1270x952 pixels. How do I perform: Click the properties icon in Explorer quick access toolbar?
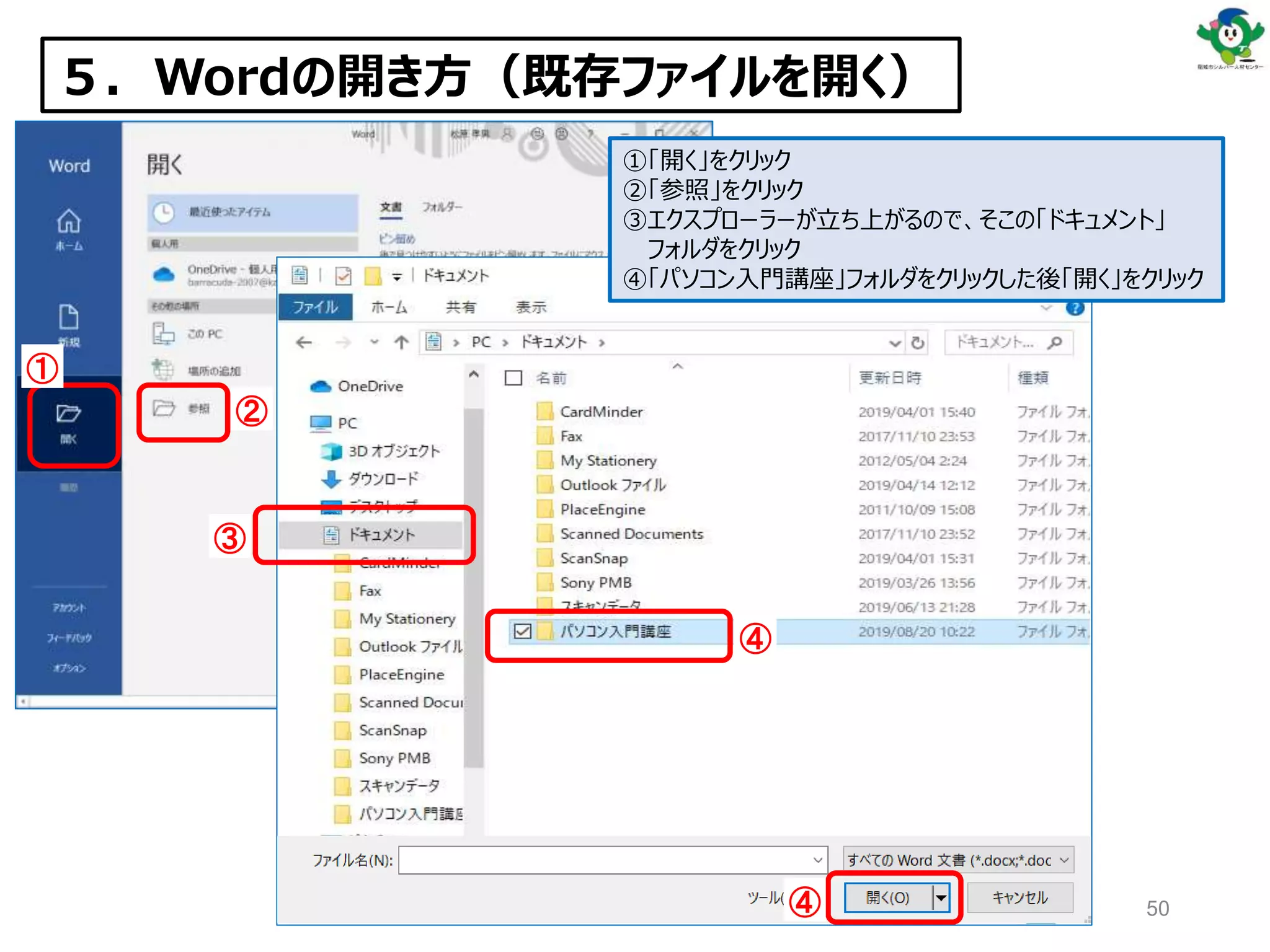click(342, 275)
